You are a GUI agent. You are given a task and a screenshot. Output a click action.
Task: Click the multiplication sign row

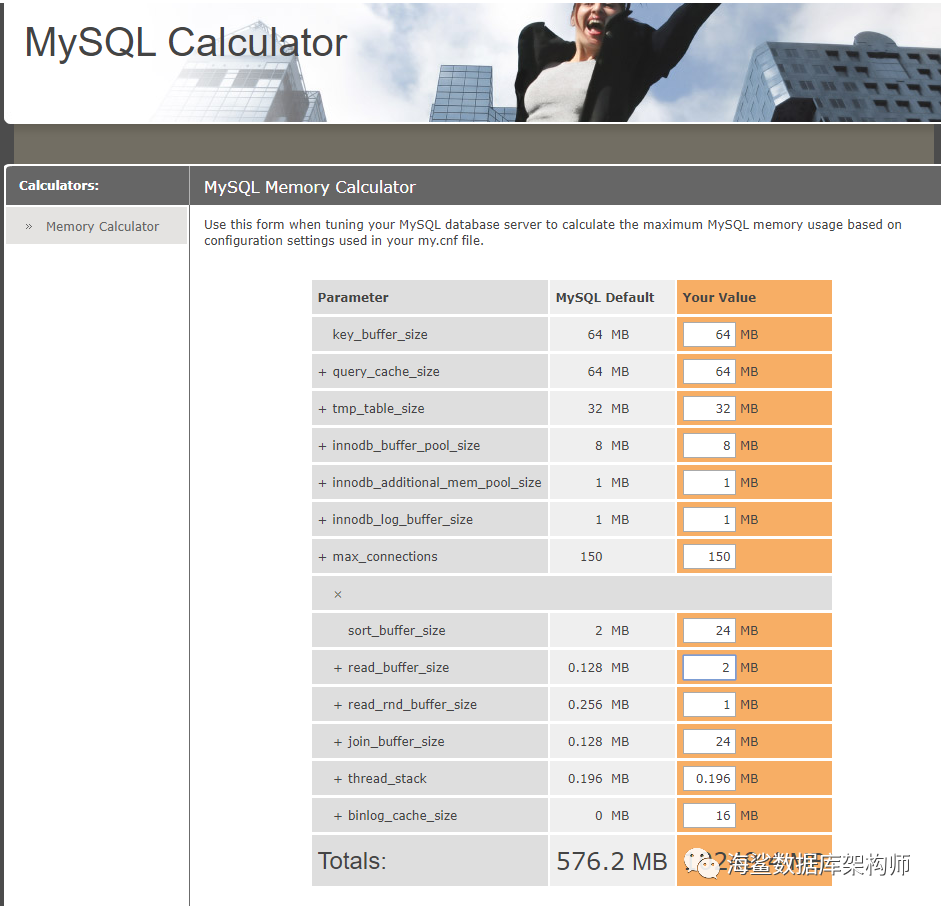point(571,594)
